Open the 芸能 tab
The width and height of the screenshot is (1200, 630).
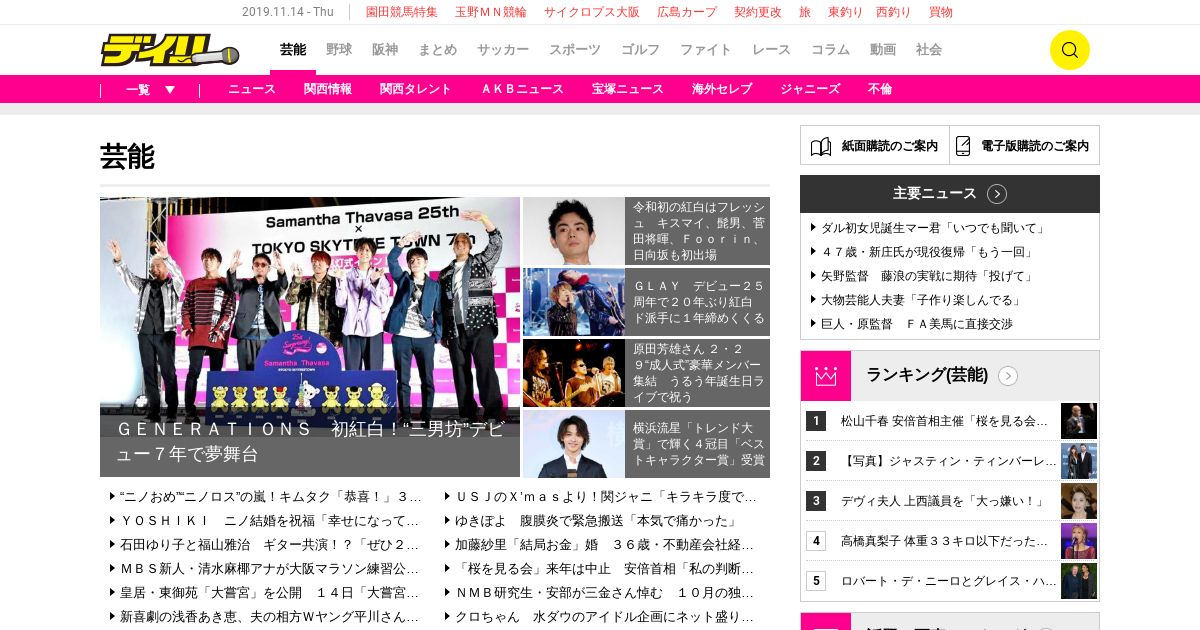point(293,50)
